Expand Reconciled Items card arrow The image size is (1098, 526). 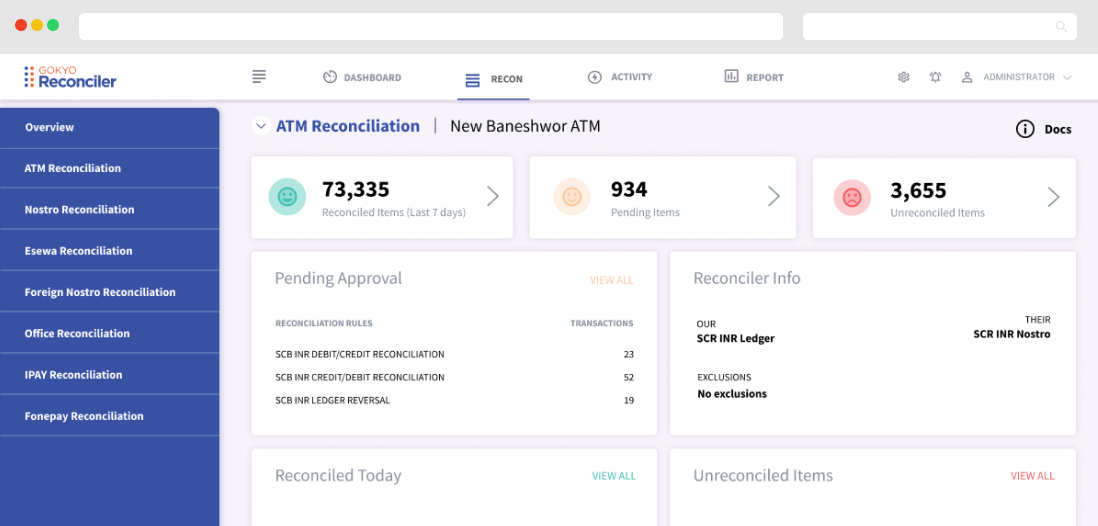tap(492, 197)
